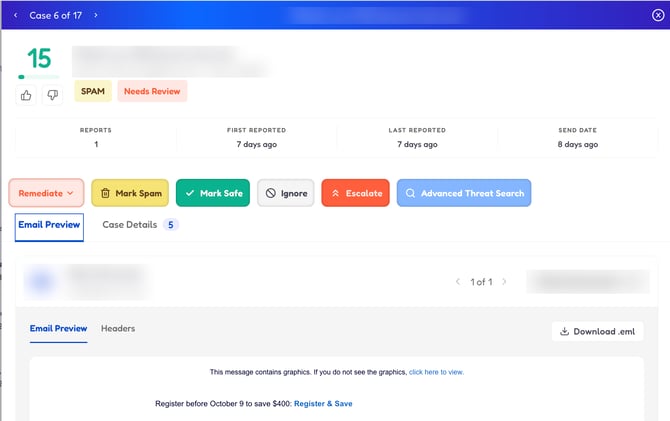The height and width of the screenshot is (421, 670).
Task: Click the score progress bar under 15
Action: (x=38, y=77)
